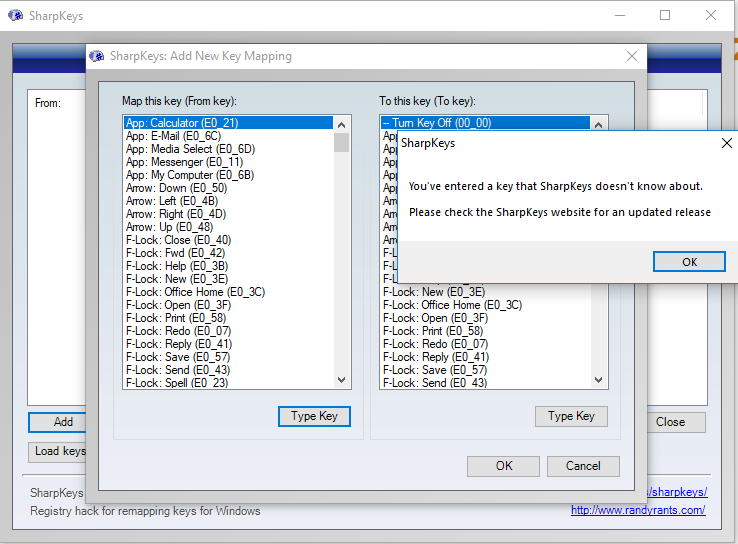The height and width of the screenshot is (544, 738).
Task: Select App: My Computer (E0_6B) in From list
Action: point(228,175)
